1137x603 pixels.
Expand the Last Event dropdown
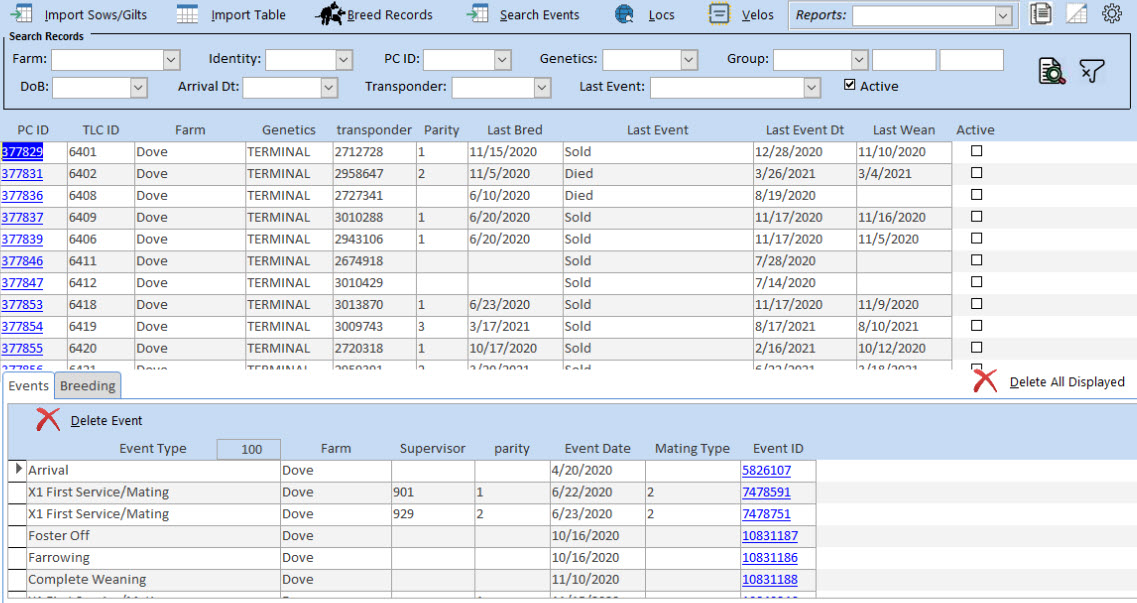[x=812, y=88]
